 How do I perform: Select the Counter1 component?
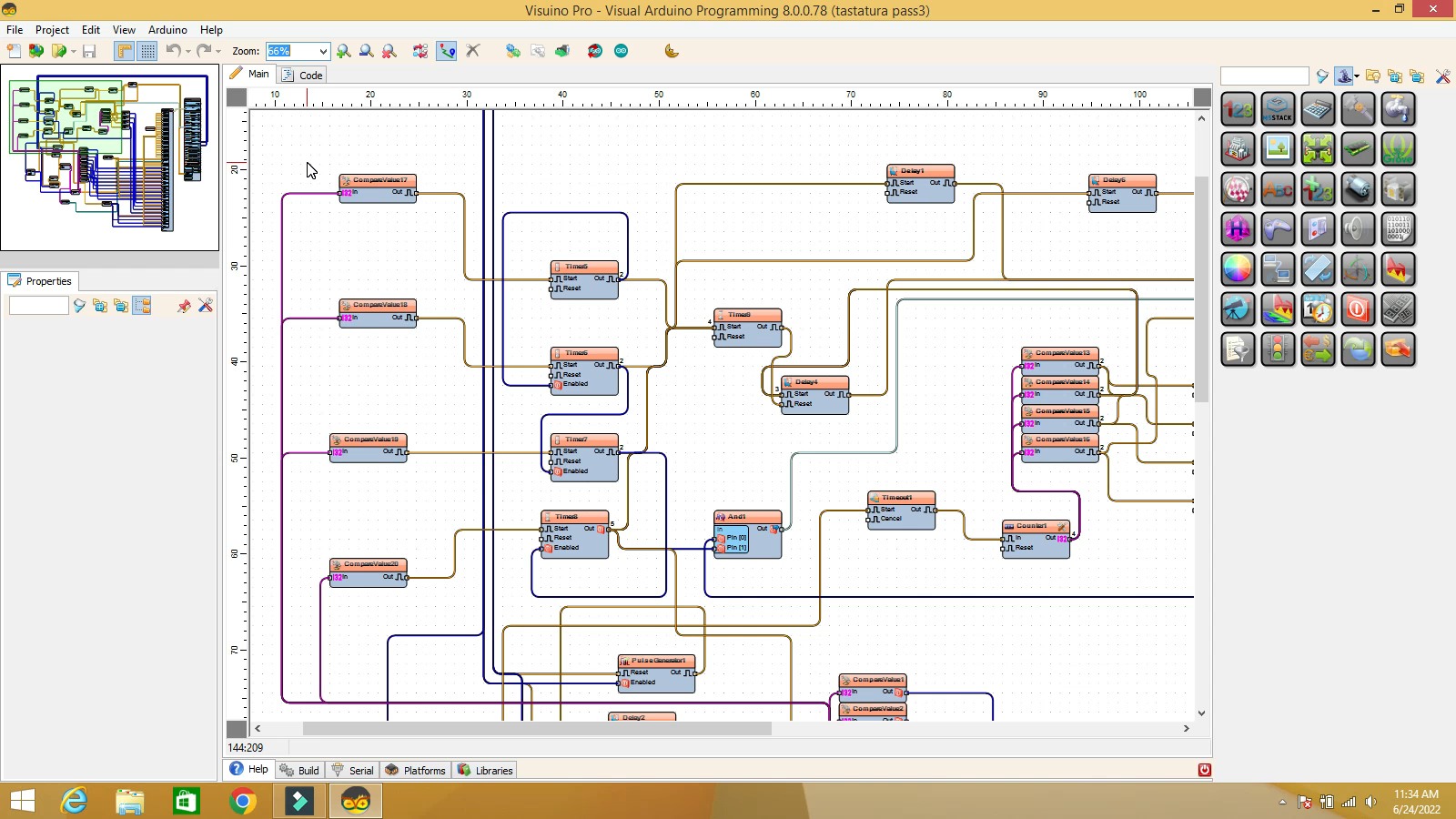coord(1036,539)
